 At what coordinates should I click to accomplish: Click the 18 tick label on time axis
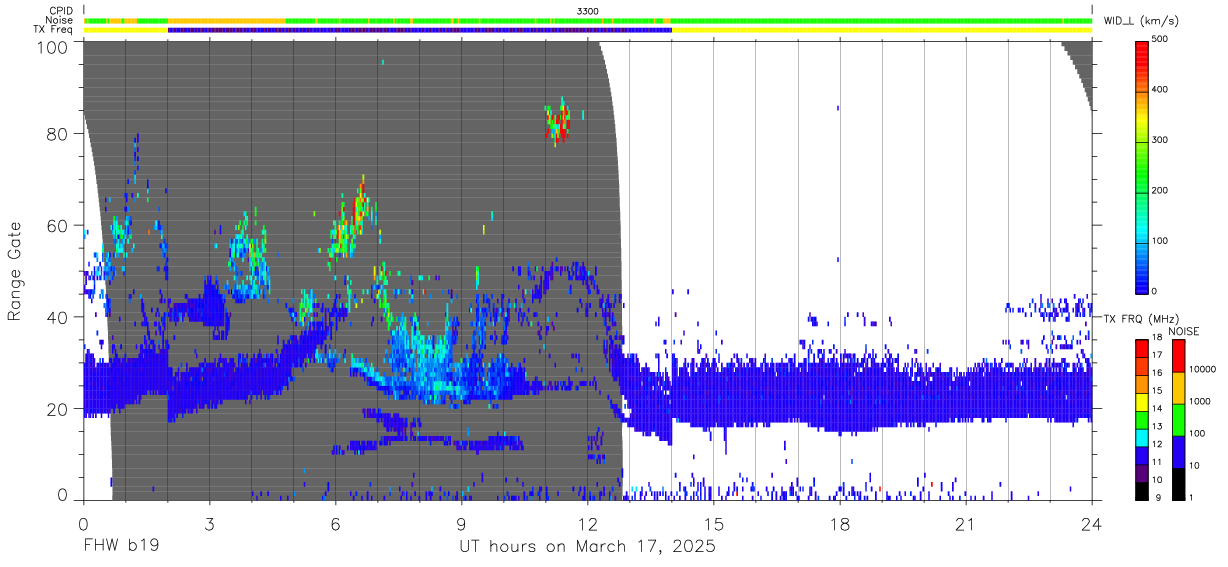coord(840,525)
